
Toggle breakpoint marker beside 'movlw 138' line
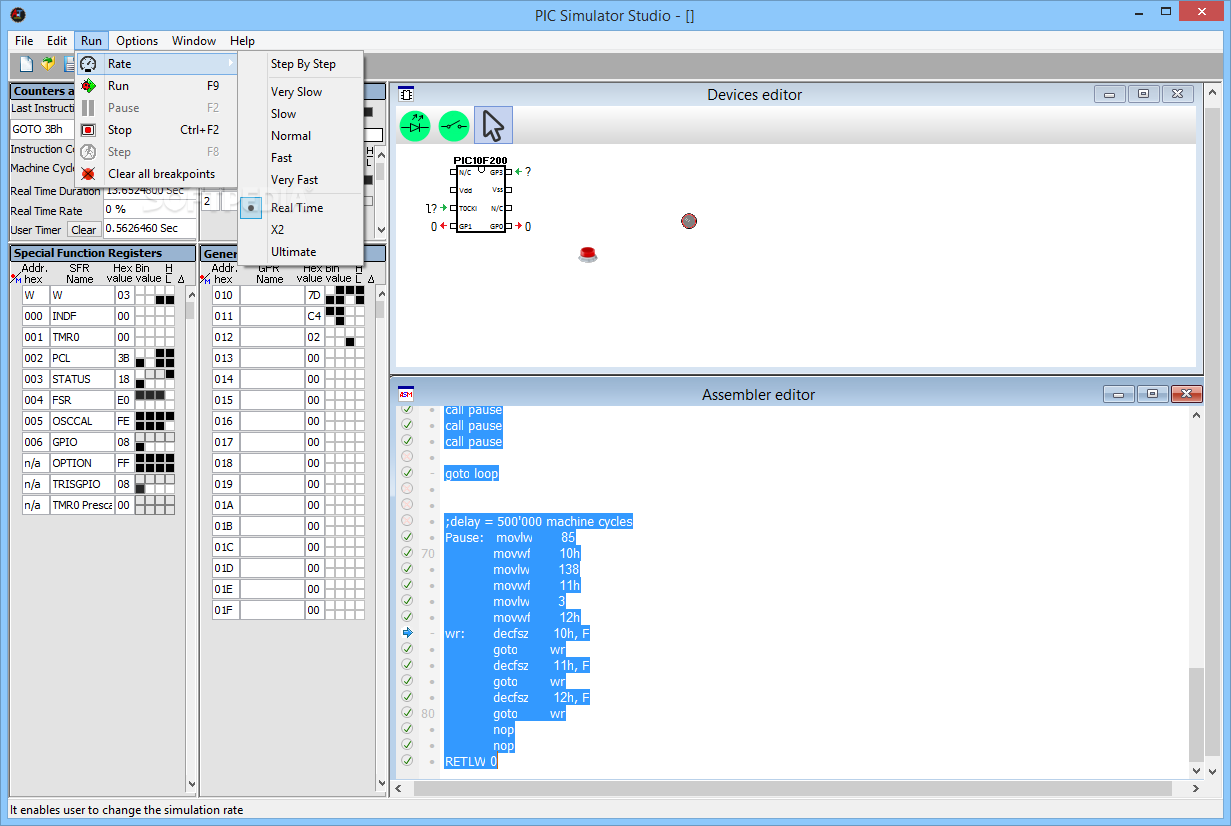(x=407, y=569)
